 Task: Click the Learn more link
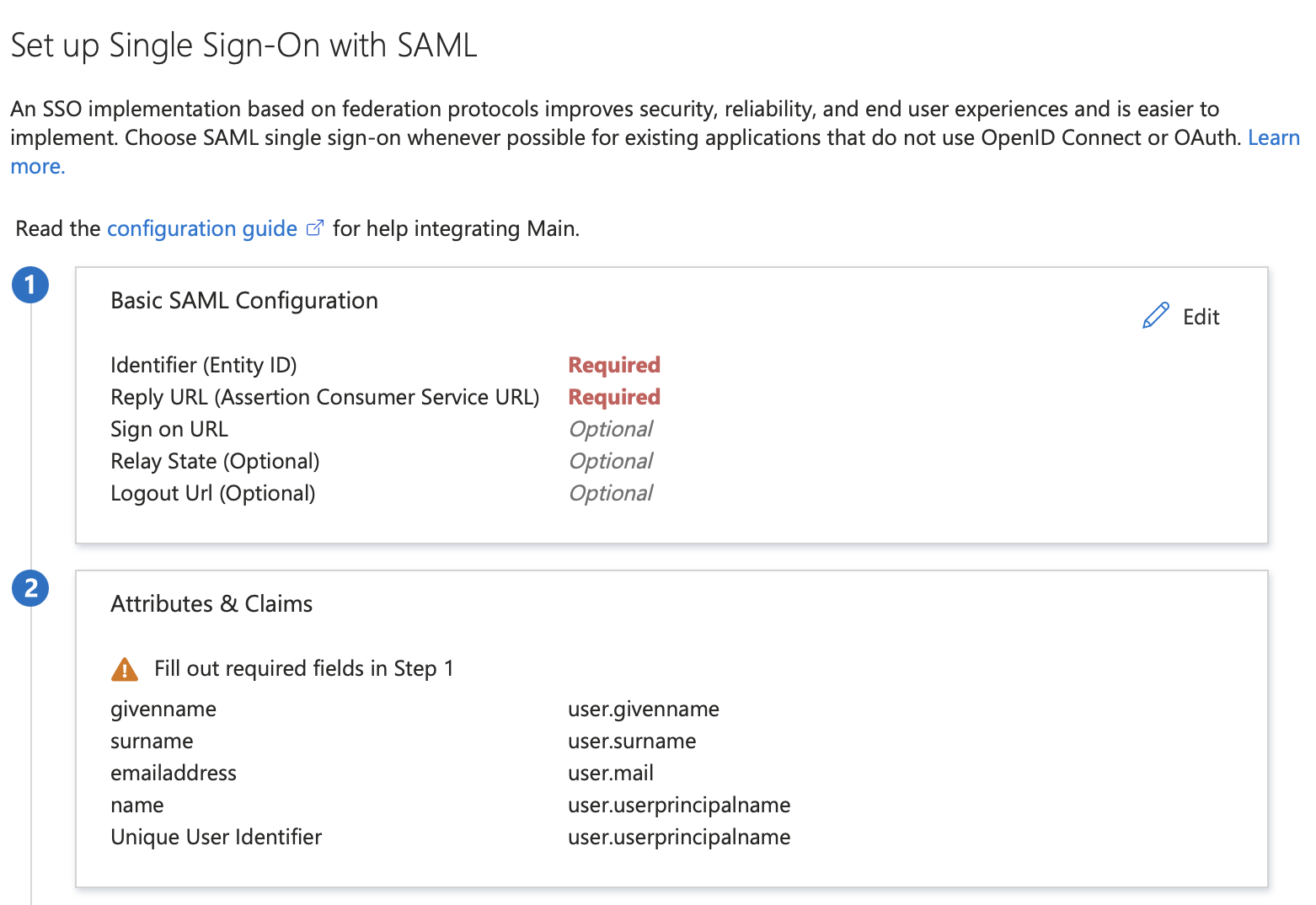point(1274,137)
